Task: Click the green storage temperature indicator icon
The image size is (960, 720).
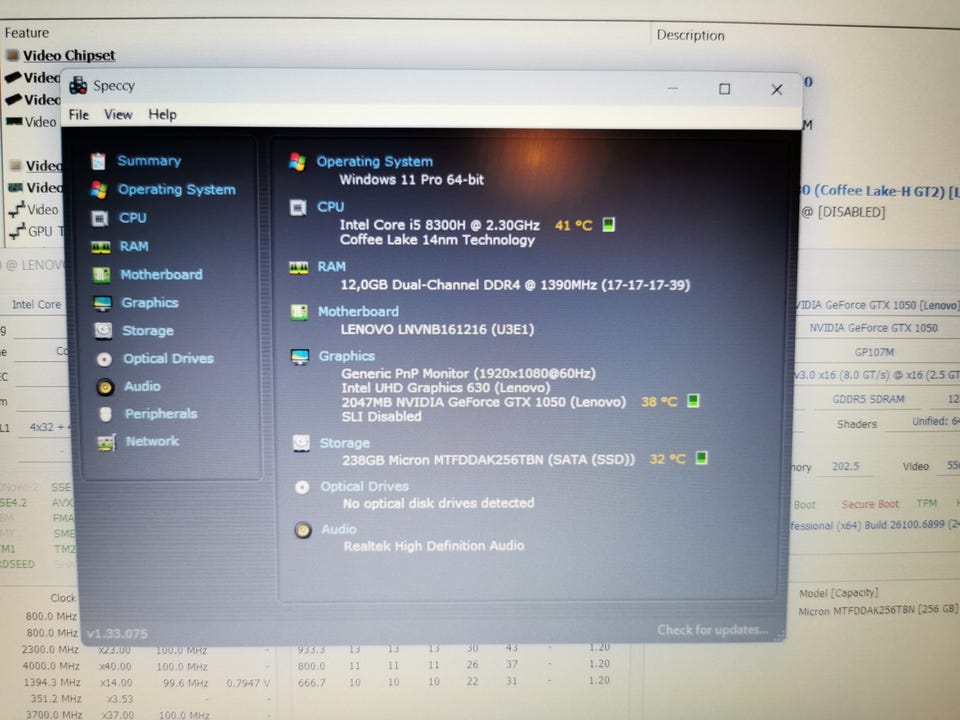Action: pyautogui.click(x=702, y=457)
